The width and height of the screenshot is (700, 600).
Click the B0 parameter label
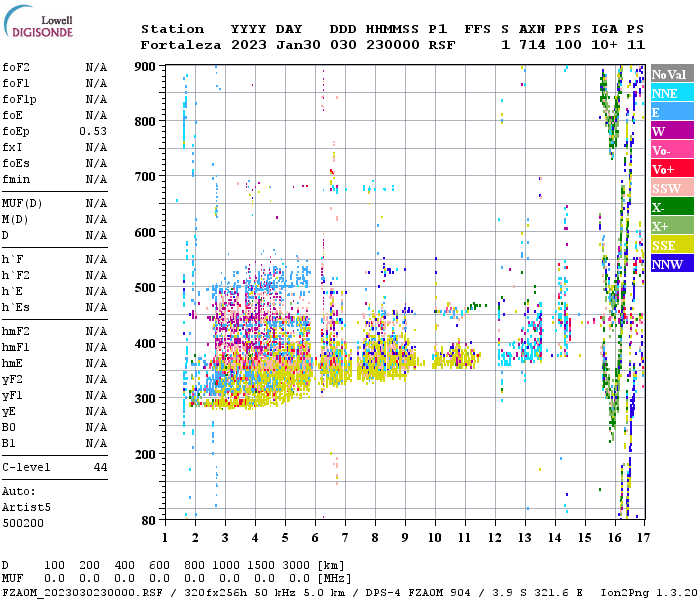pyautogui.click(x=9, y=427)
